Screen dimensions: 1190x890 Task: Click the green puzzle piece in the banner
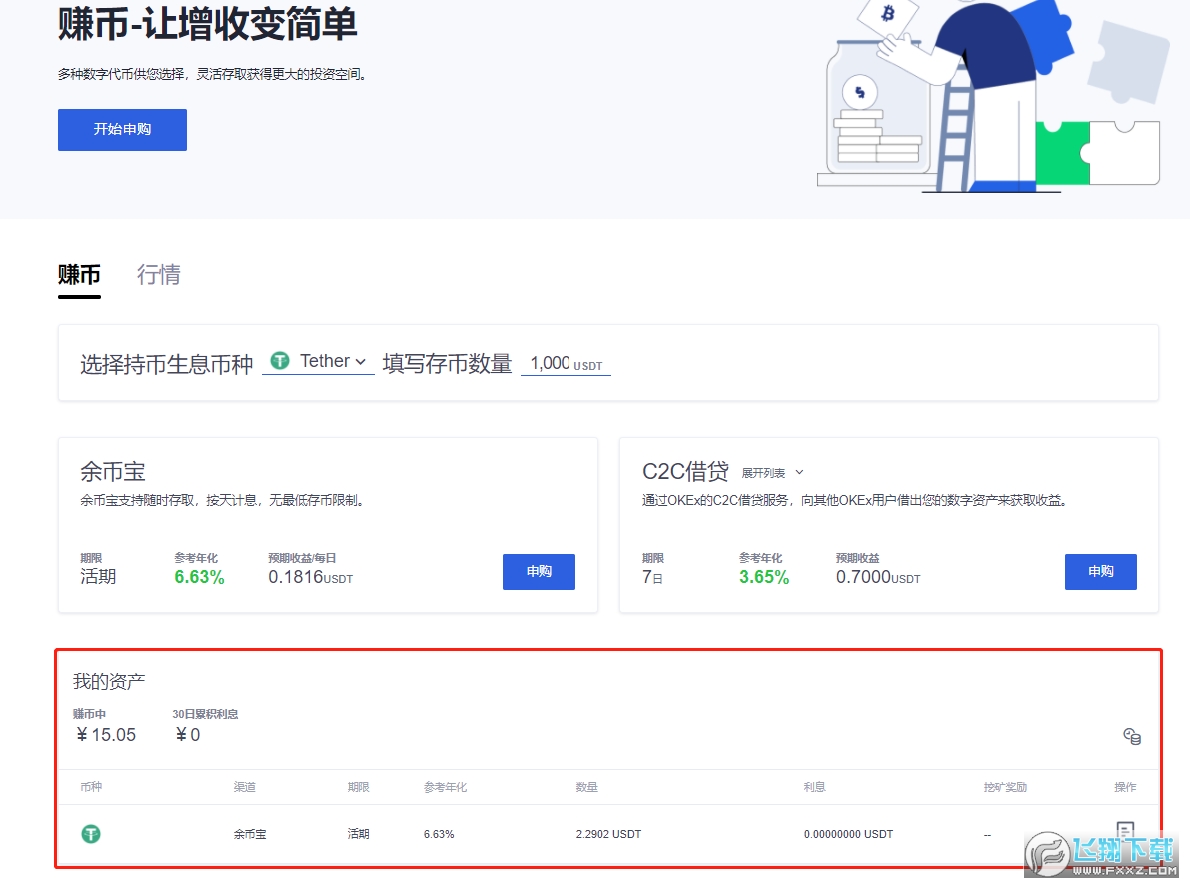click(x=1062, y=153)
